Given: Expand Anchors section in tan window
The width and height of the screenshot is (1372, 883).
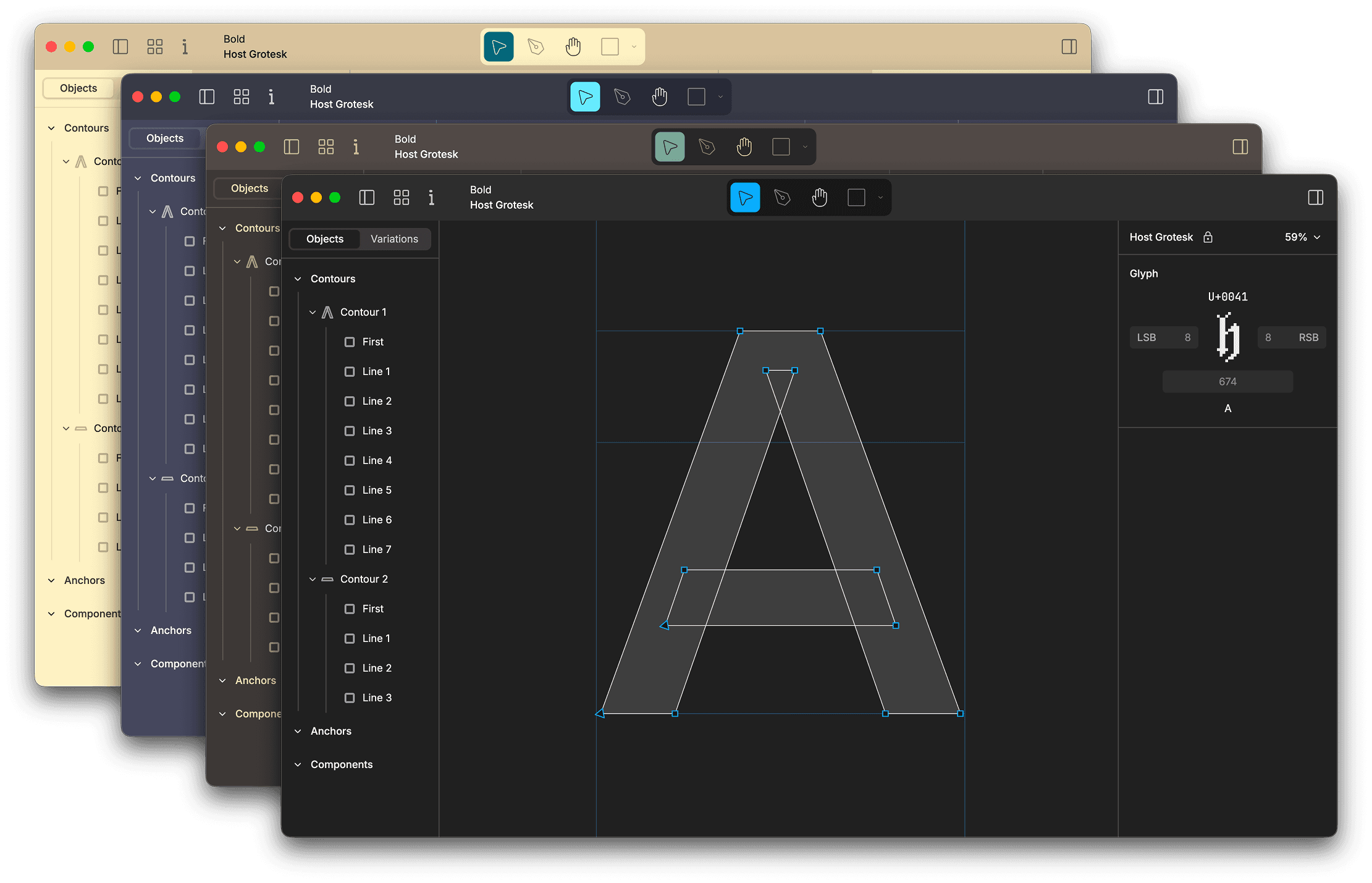Looking at the screenshot, I should point(51,580).
